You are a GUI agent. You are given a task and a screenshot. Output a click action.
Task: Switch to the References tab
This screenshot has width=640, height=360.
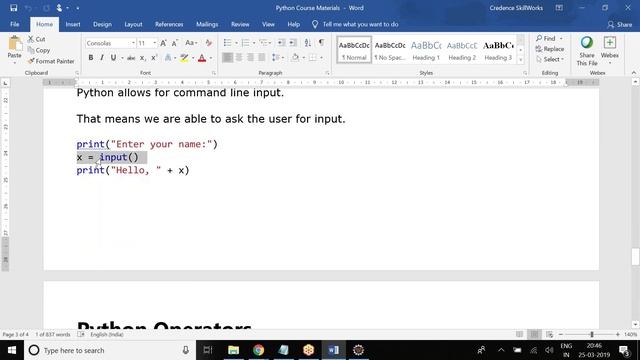169,24
